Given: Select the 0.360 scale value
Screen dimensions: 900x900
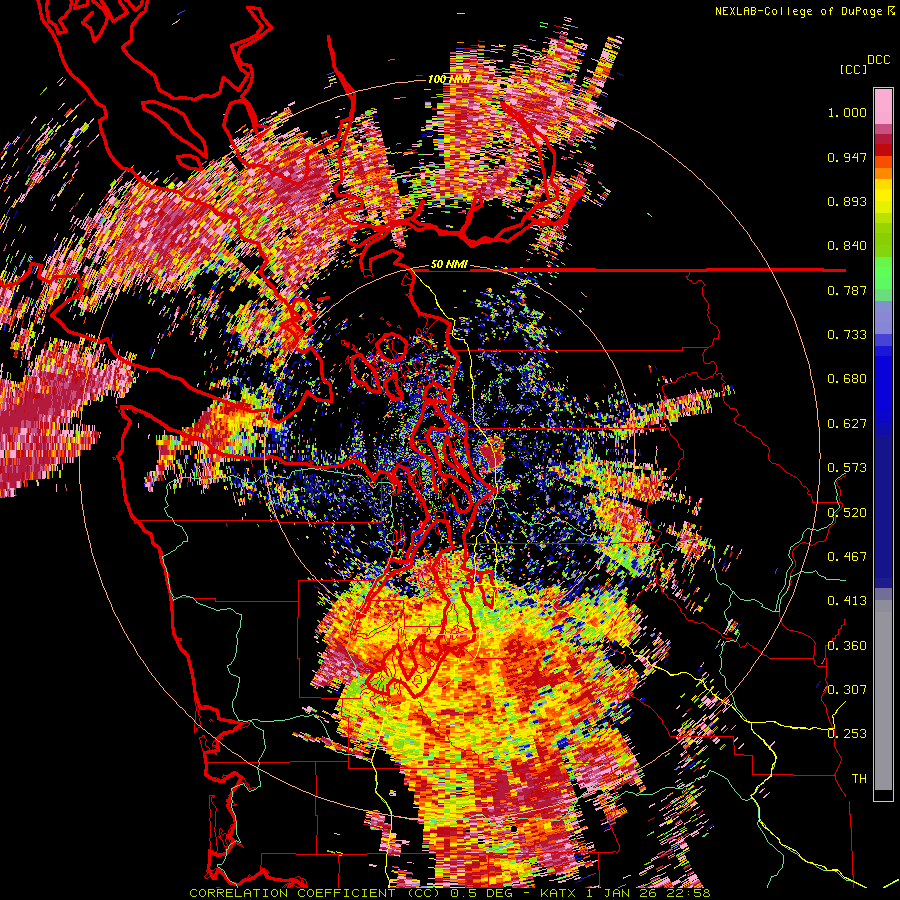Looking at the screenshot, I should tap(847, 646).
